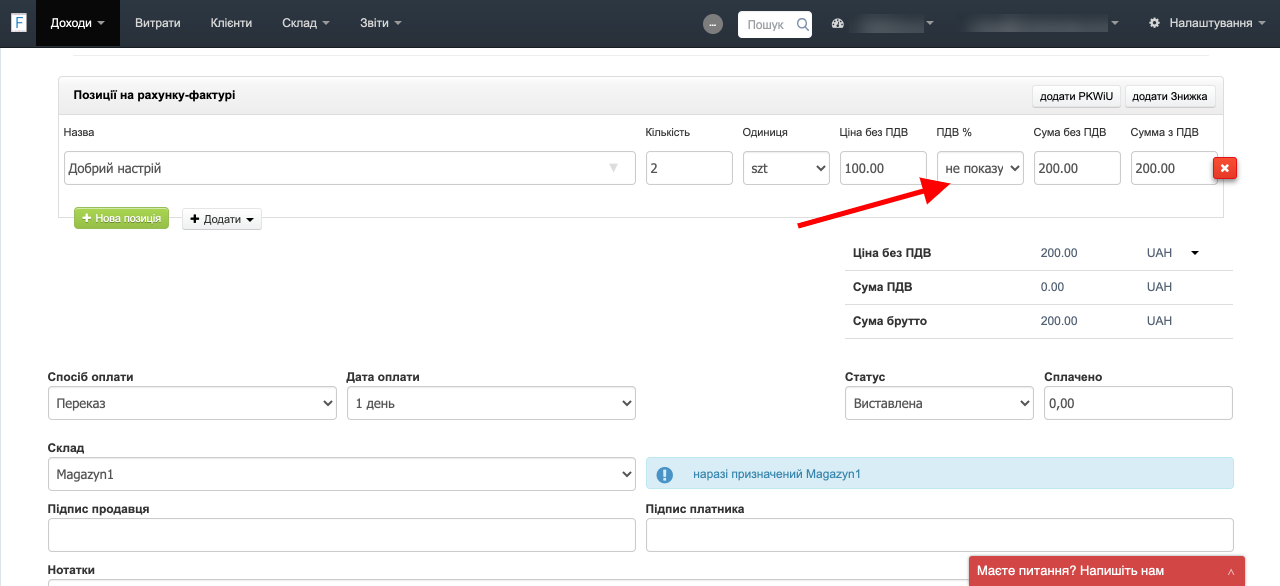Click info icon in Magazyn1 notice
Viewport: 1280px width, 586px height.
[x=664, y=474]
